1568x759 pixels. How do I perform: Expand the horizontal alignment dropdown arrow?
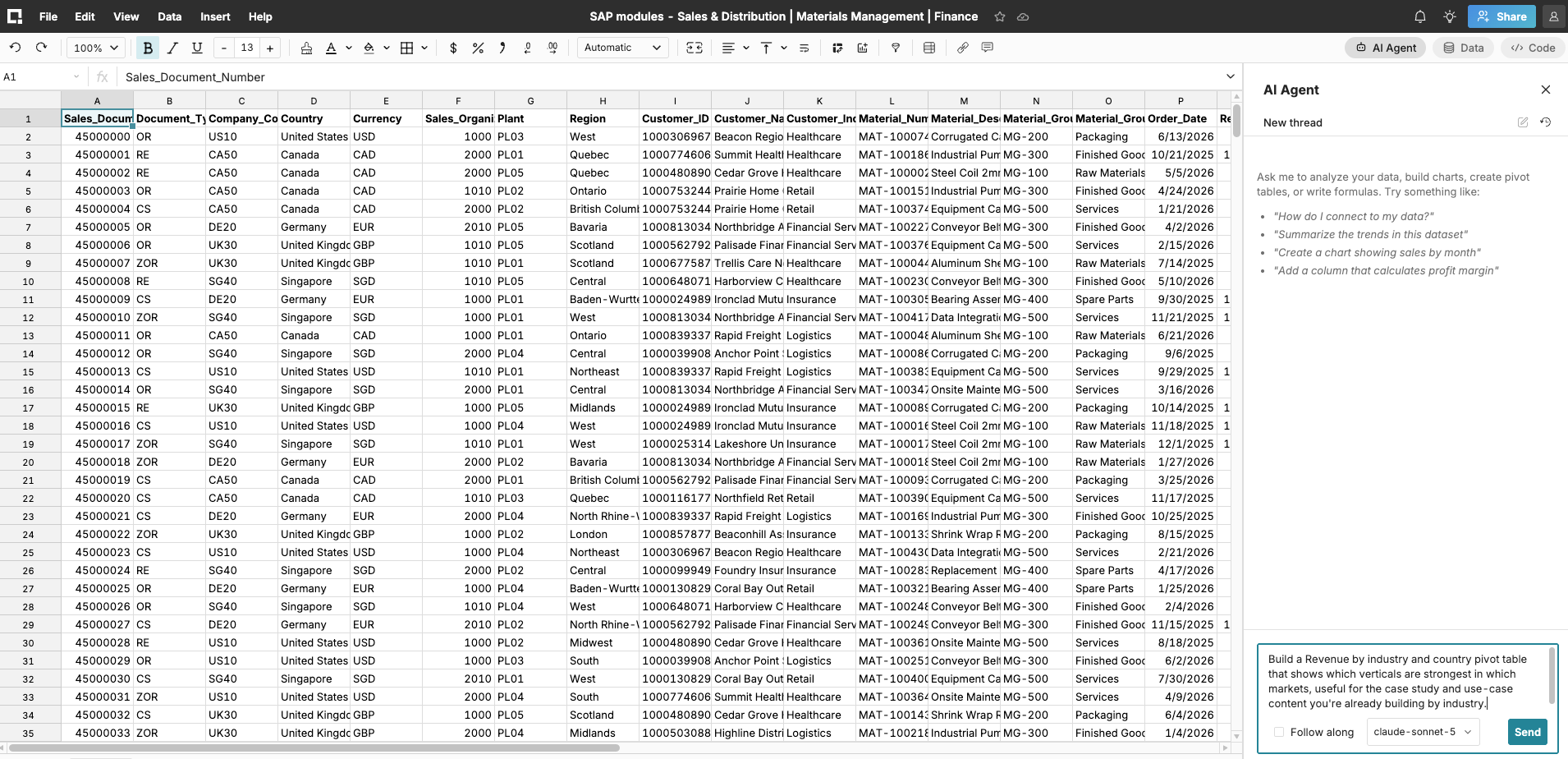tap(746, 48)
